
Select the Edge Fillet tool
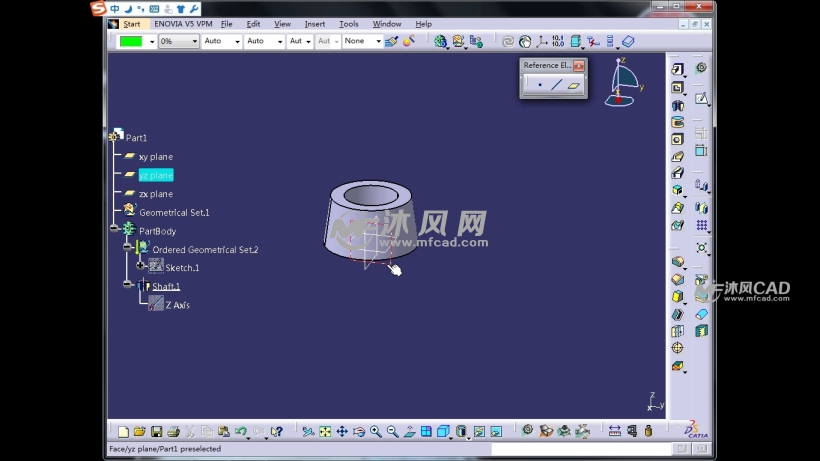point(677,262)
